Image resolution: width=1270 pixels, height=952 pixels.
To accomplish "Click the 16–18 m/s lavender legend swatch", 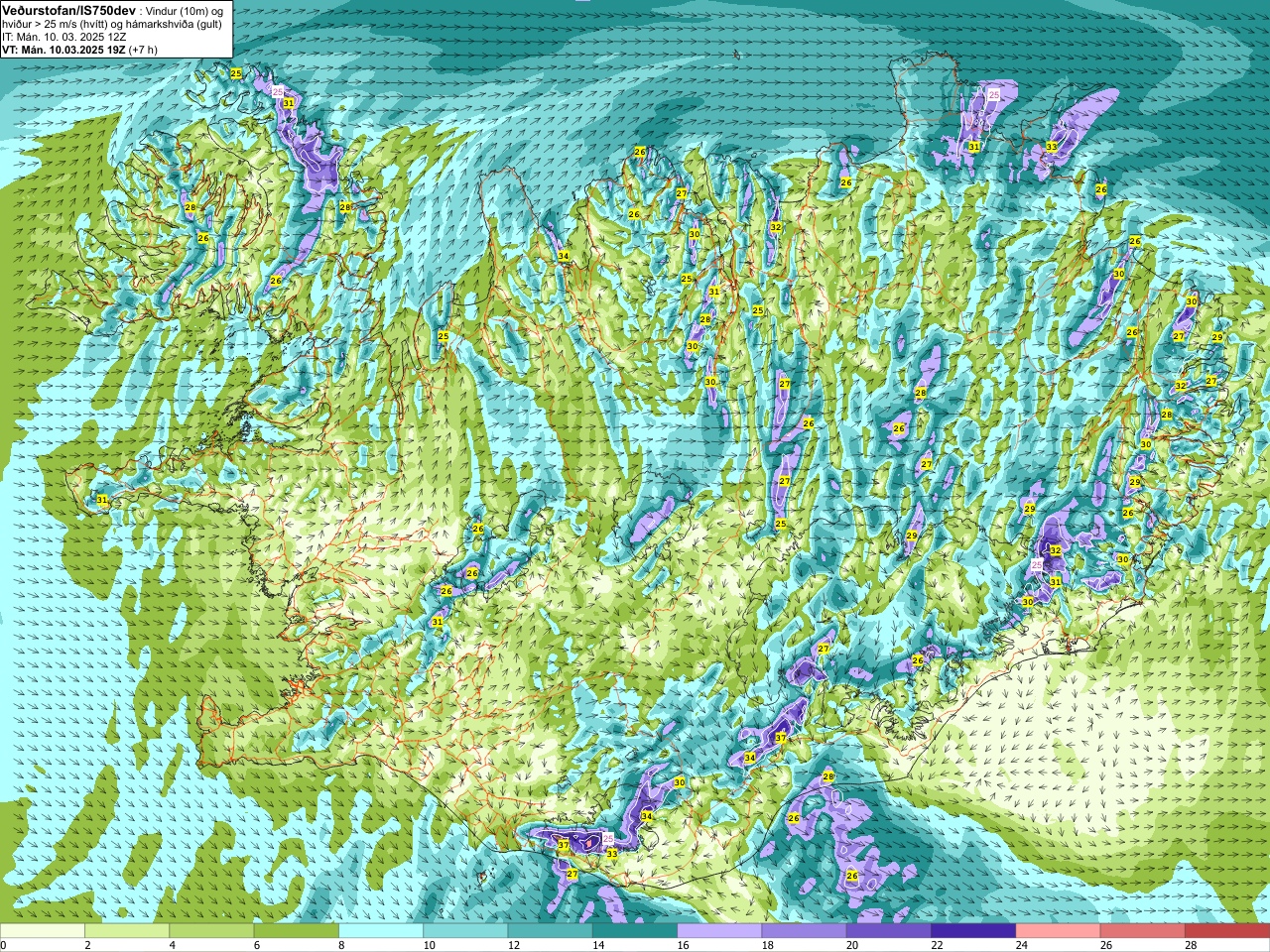I will pos(719,931).
